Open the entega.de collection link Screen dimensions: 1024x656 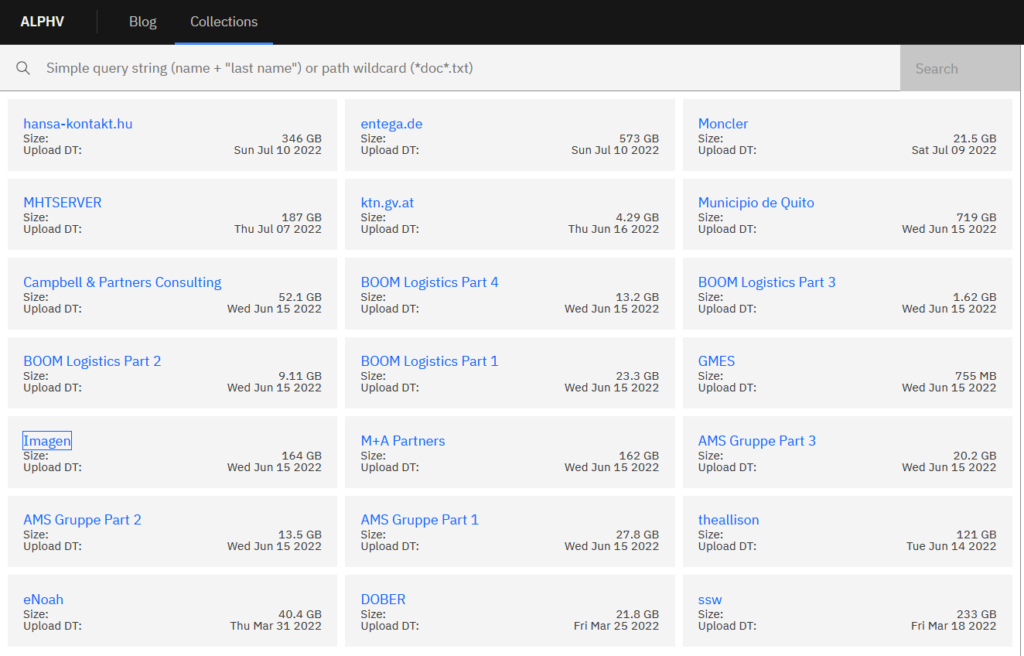391,124
